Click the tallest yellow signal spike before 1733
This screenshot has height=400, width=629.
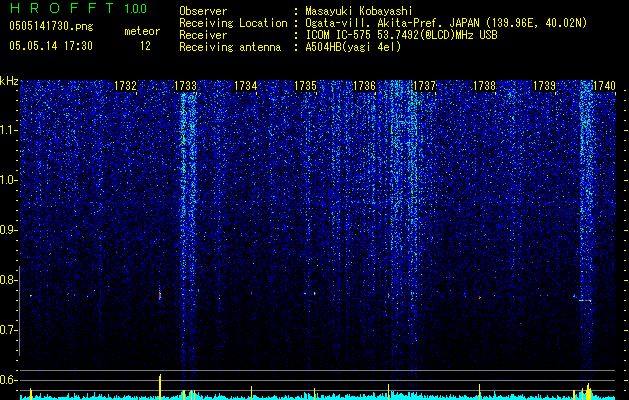pos(160,387)
